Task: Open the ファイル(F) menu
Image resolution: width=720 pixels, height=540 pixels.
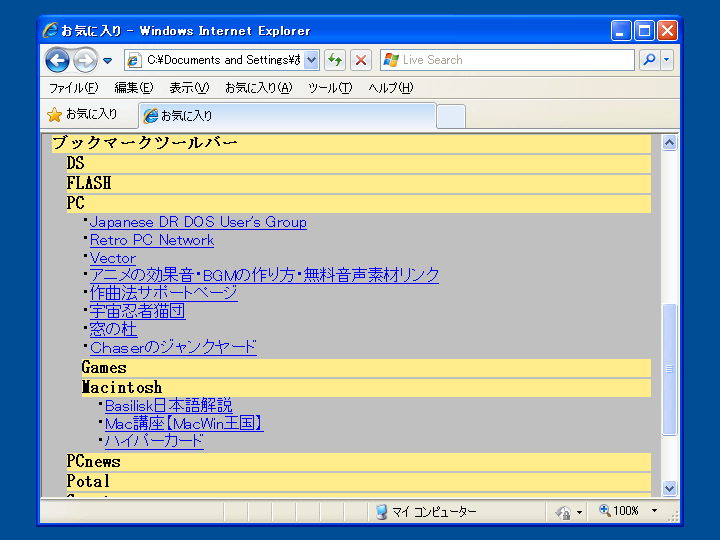Action: click(73, 88)
